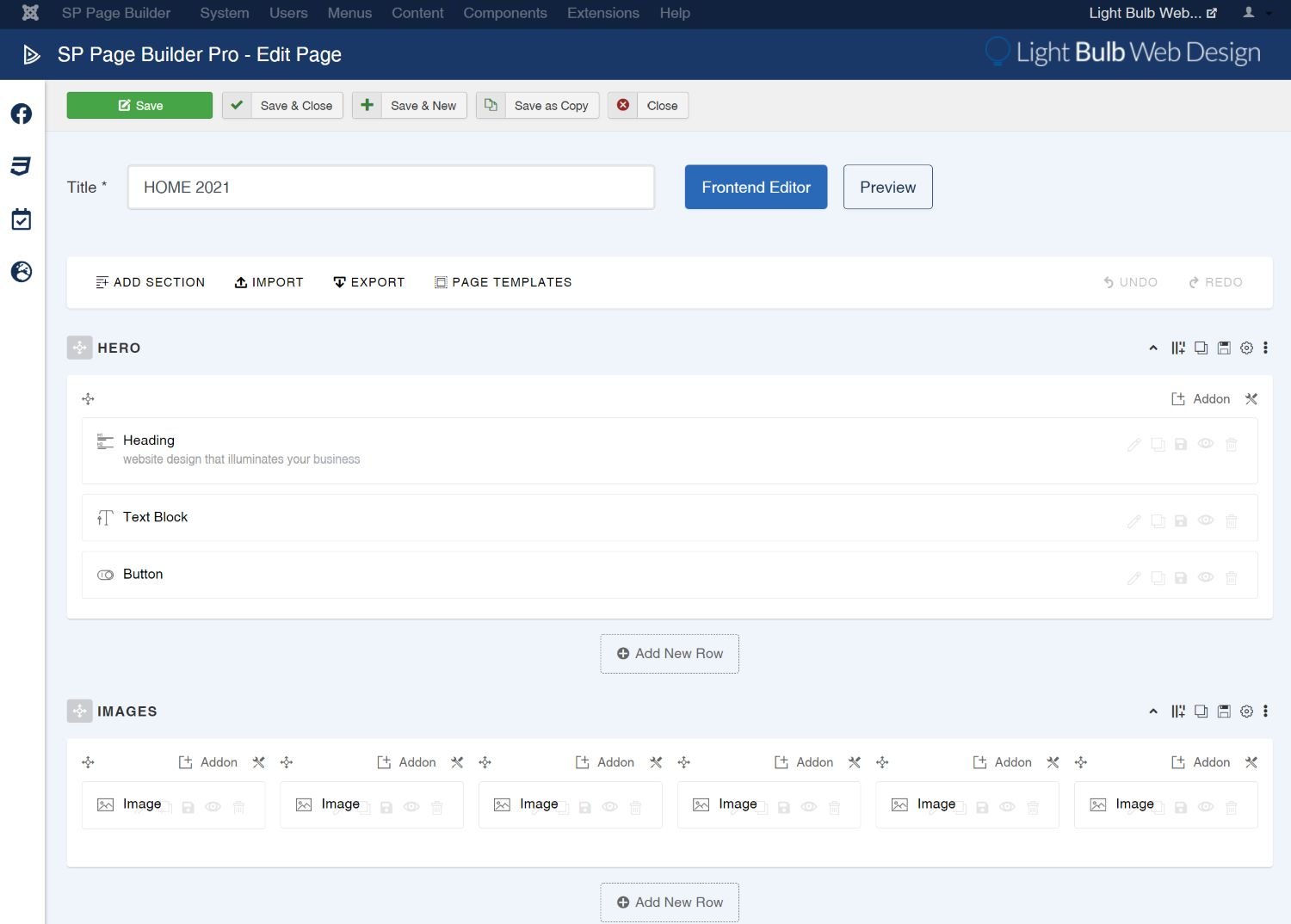Screen dimensions: 1291x924
Task: Collapse the HERO section with its chevron
Action: point(1152,348)
